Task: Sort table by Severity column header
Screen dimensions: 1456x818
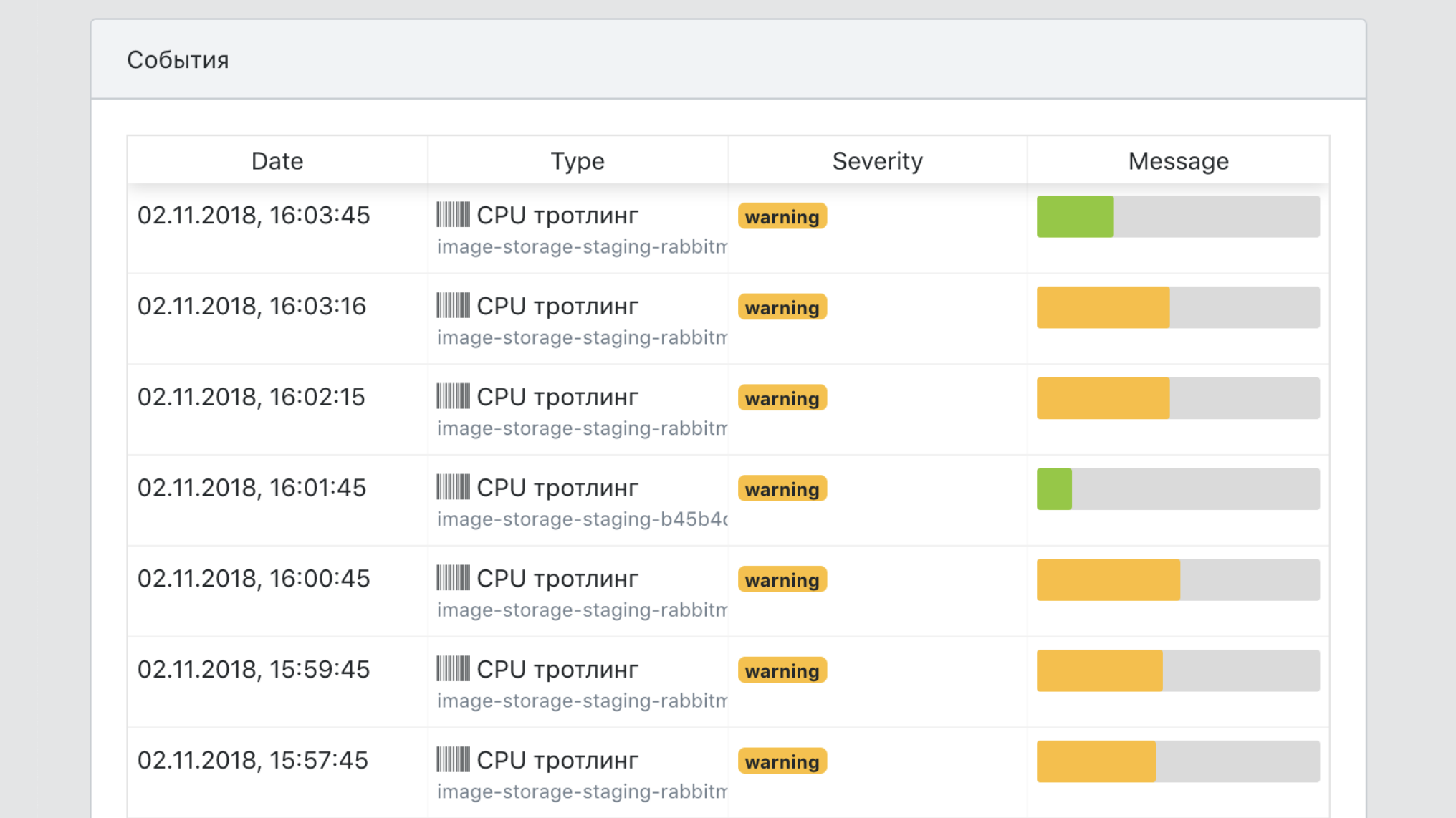Action: [877, 161]
